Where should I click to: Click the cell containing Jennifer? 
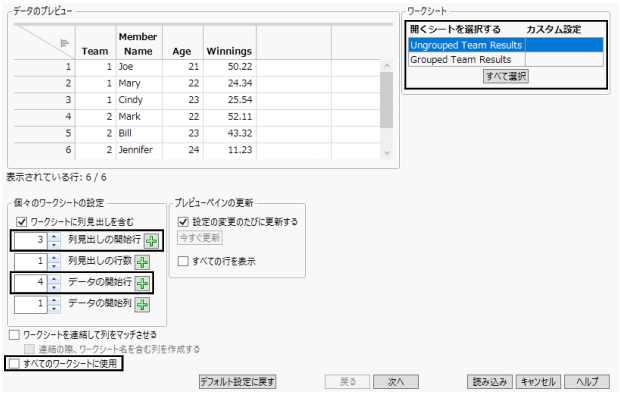139,150
